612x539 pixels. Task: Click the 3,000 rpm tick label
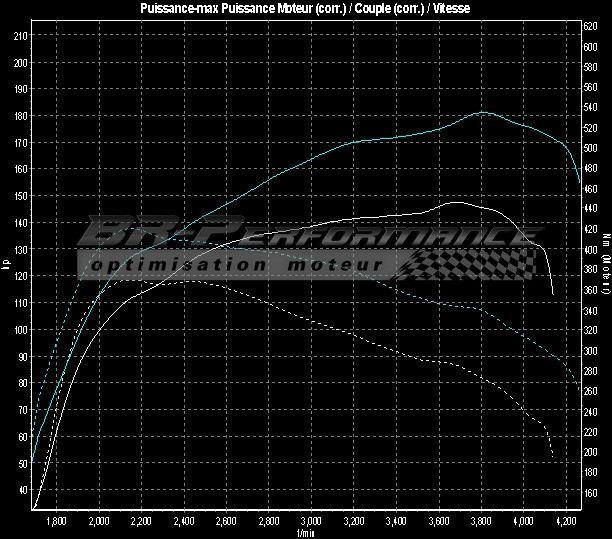click(312, 520)
